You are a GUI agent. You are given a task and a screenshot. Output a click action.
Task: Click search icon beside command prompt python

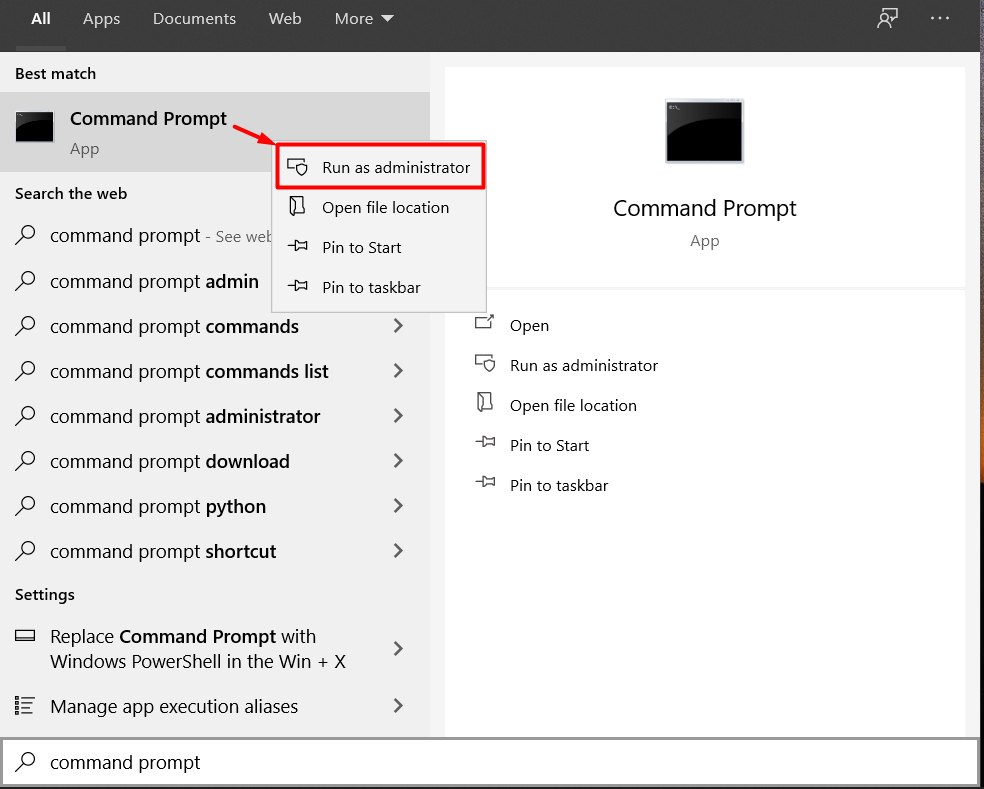click(x=25, y=506)
